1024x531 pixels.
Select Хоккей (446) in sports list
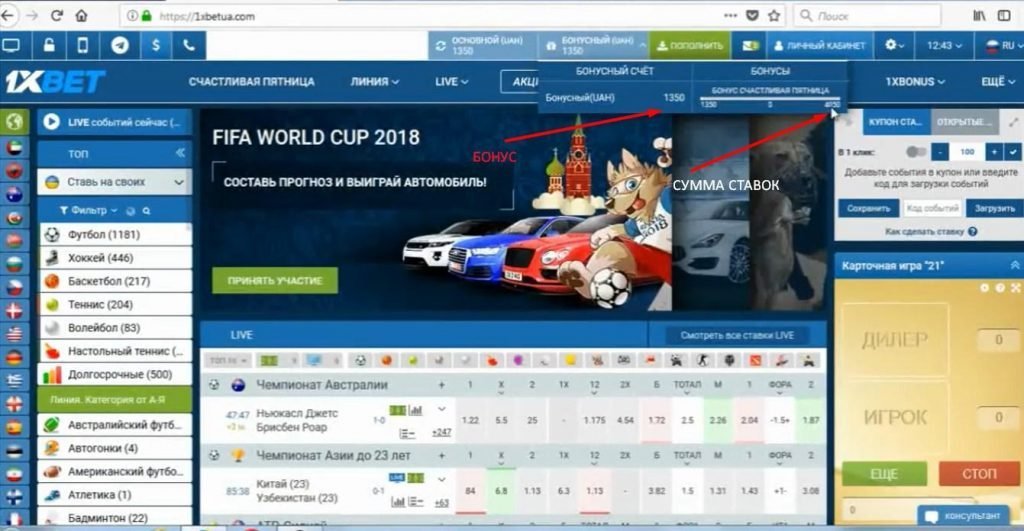[115, 257]
